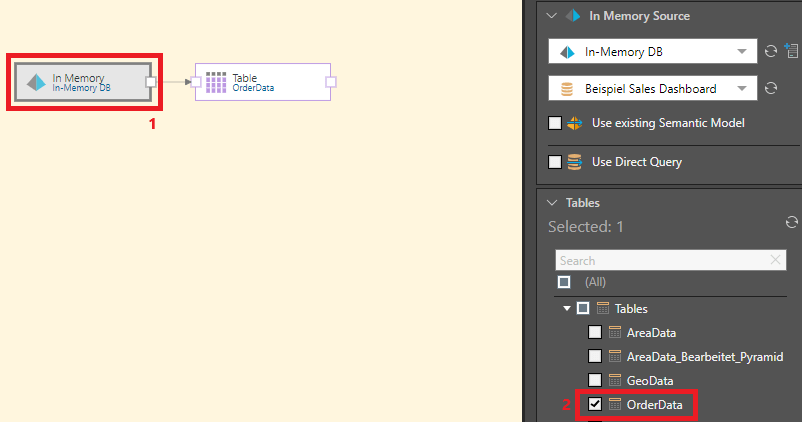Tick the Use Direct Query checkbox
The width and height of the screenshot is (802, 422).
[555, 162]
